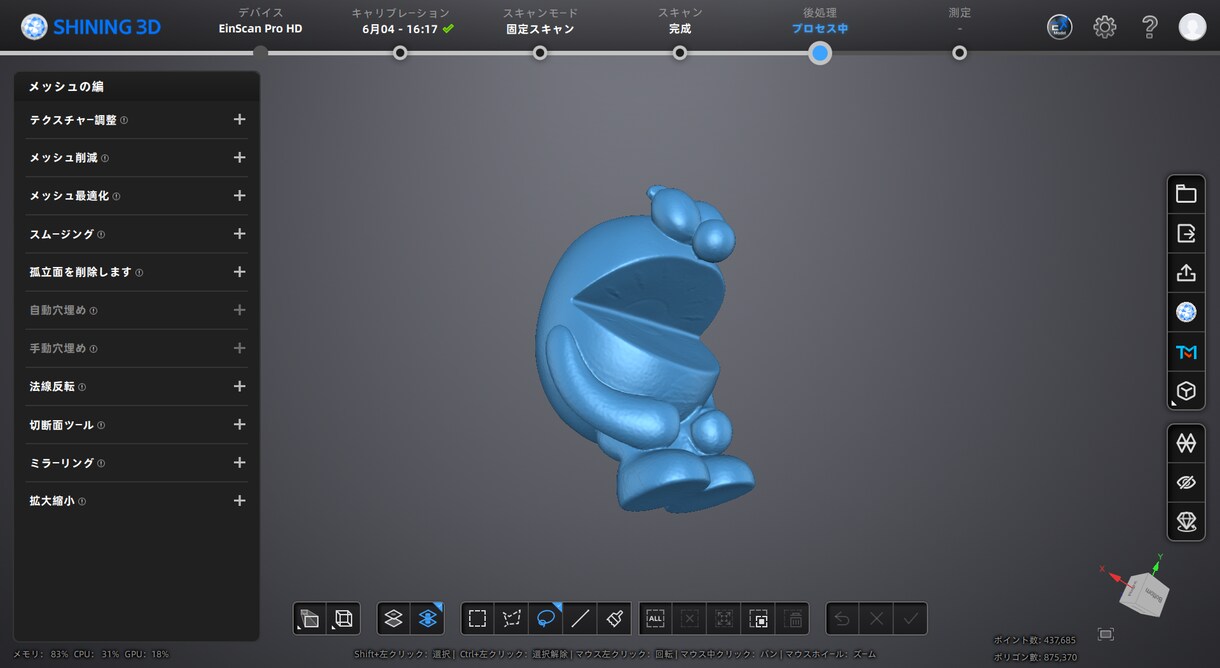Viewport: 1220px width, 668px height.
Task: Click the 後処理 active step marker
Action: click(820, 53)
